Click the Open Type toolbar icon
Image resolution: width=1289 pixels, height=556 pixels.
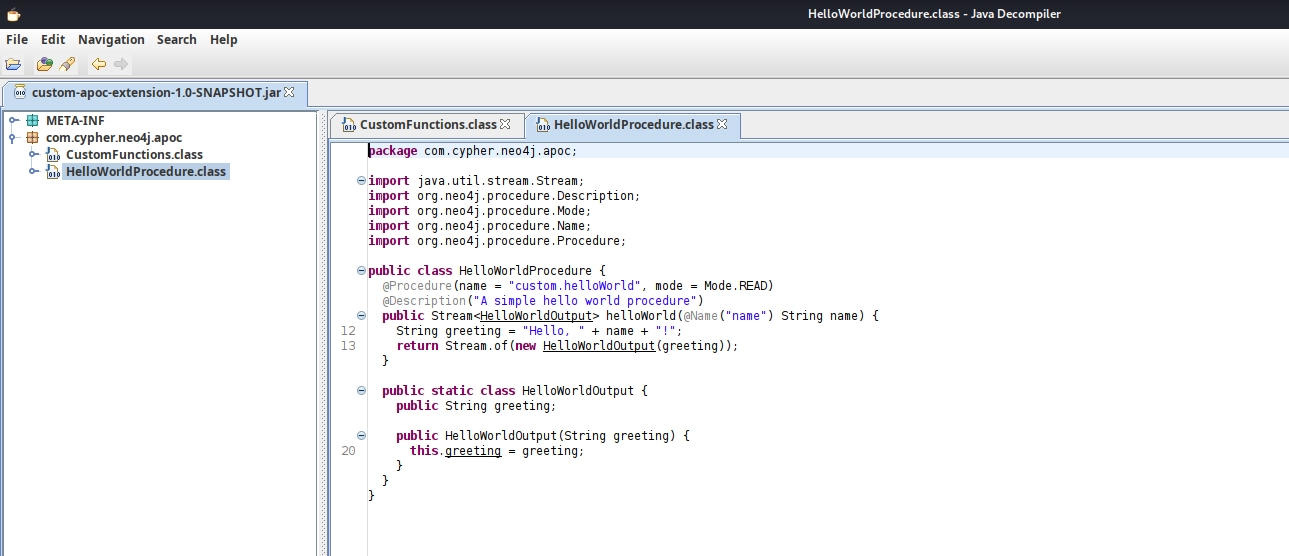tap(44, 65)
